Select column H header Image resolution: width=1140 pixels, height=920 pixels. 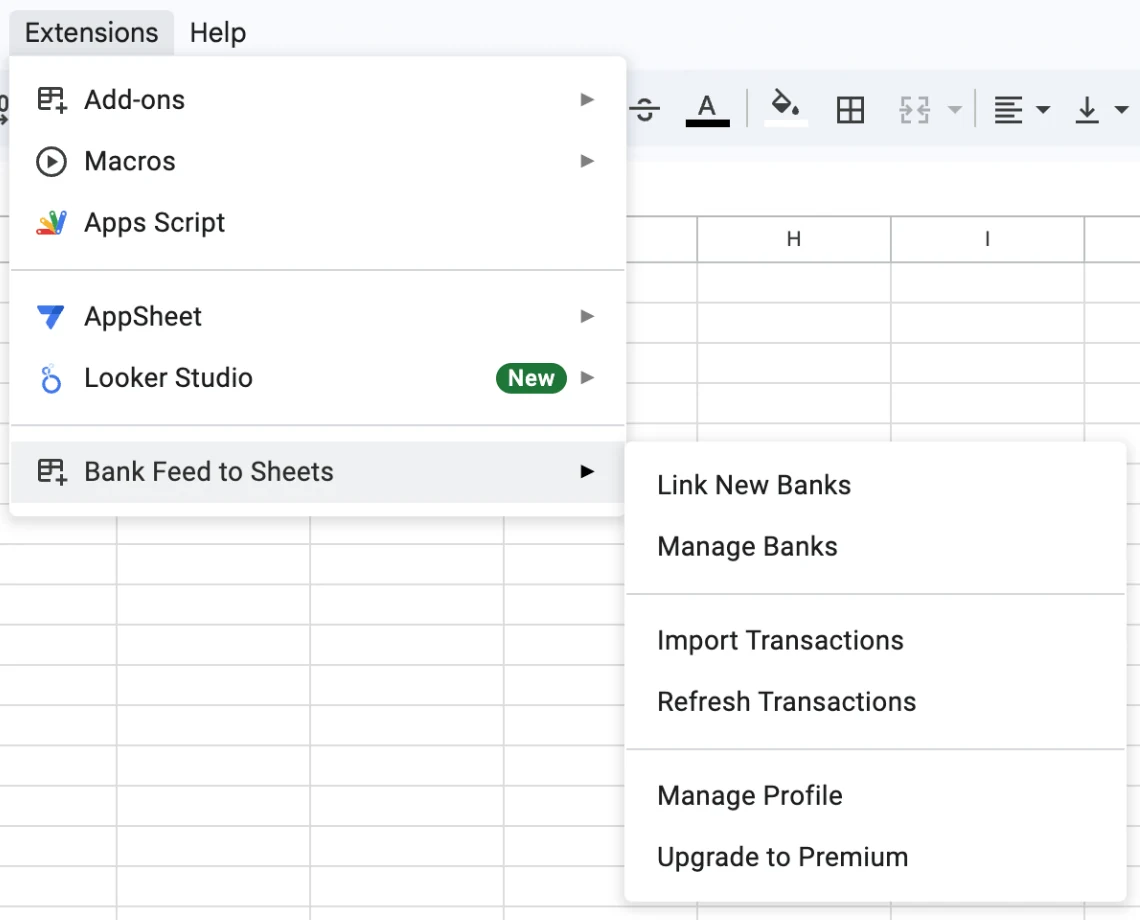click(794, 239)
